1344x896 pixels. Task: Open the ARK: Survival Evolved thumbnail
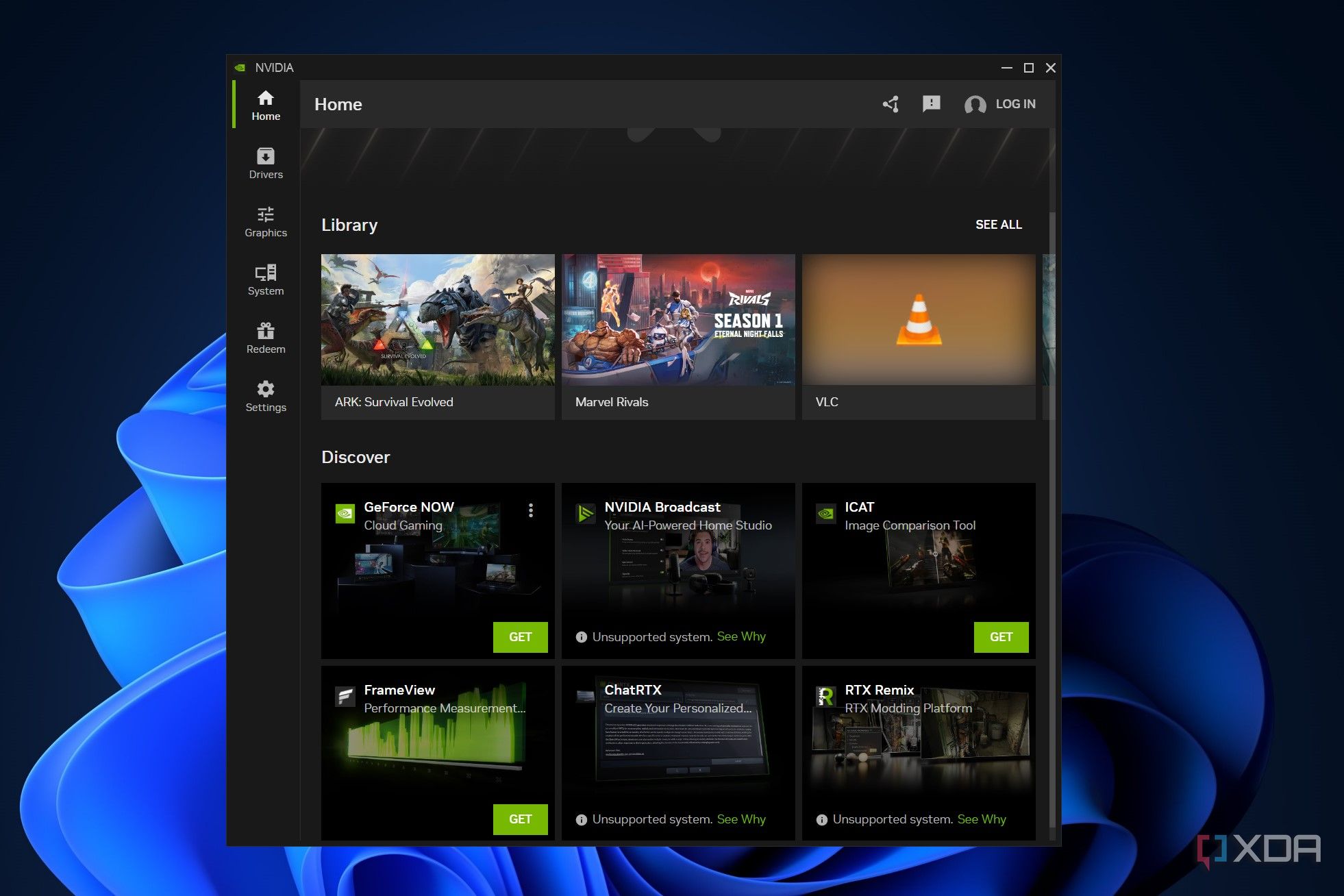coord(438,320)
